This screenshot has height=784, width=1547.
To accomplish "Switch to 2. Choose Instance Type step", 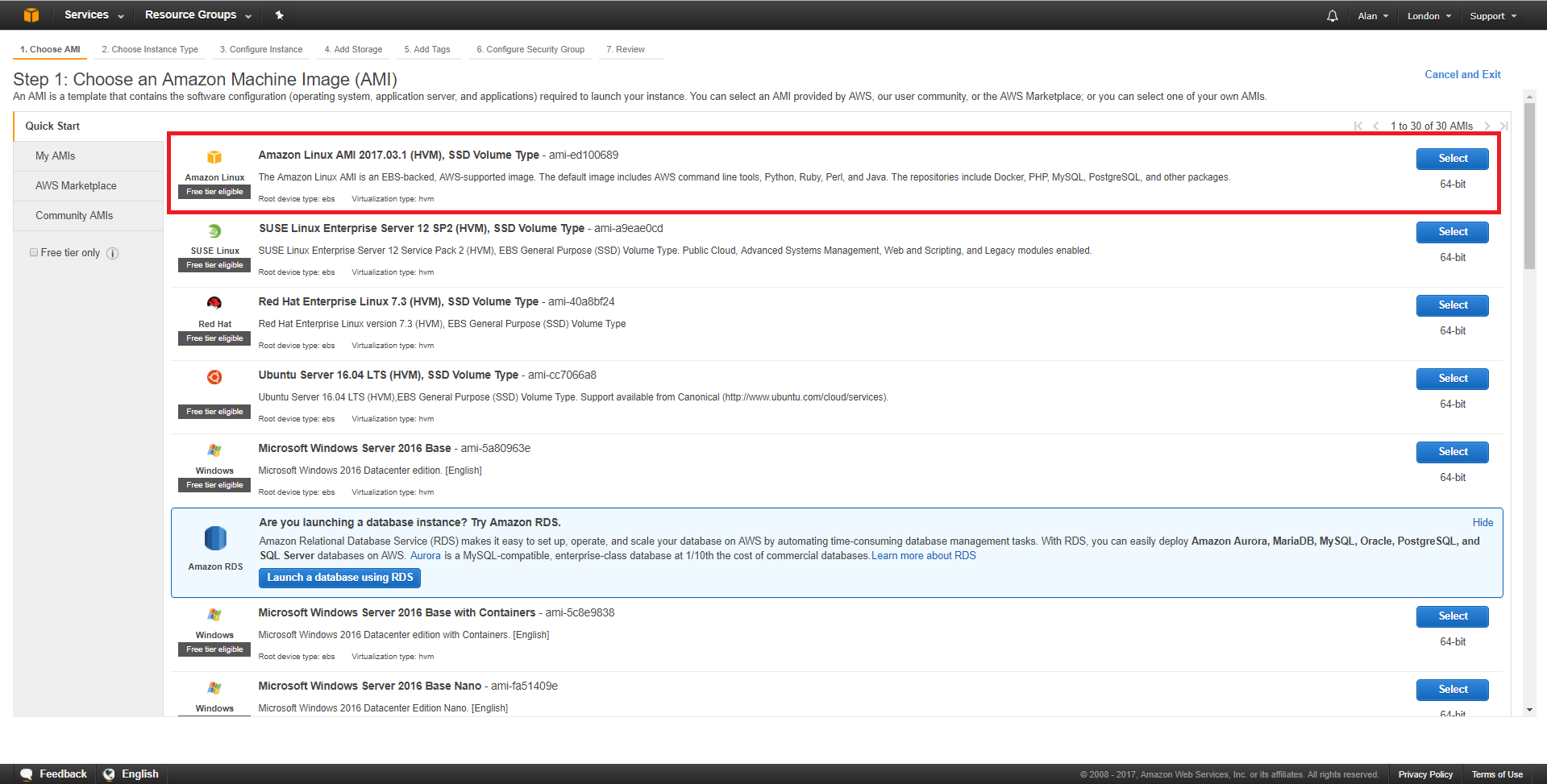I will (150, 49).
